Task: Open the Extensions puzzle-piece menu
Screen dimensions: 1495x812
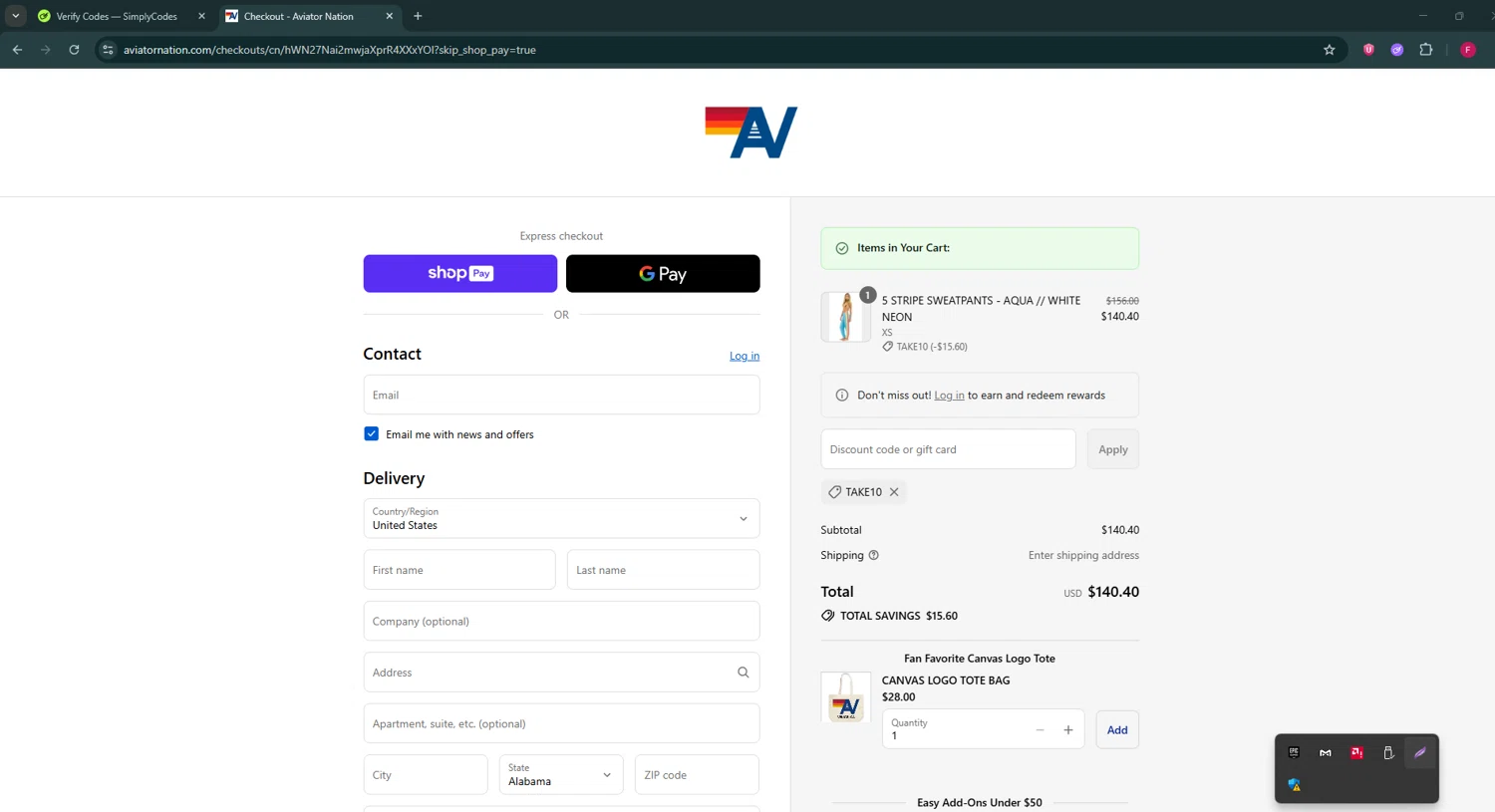Action: 1426,50
